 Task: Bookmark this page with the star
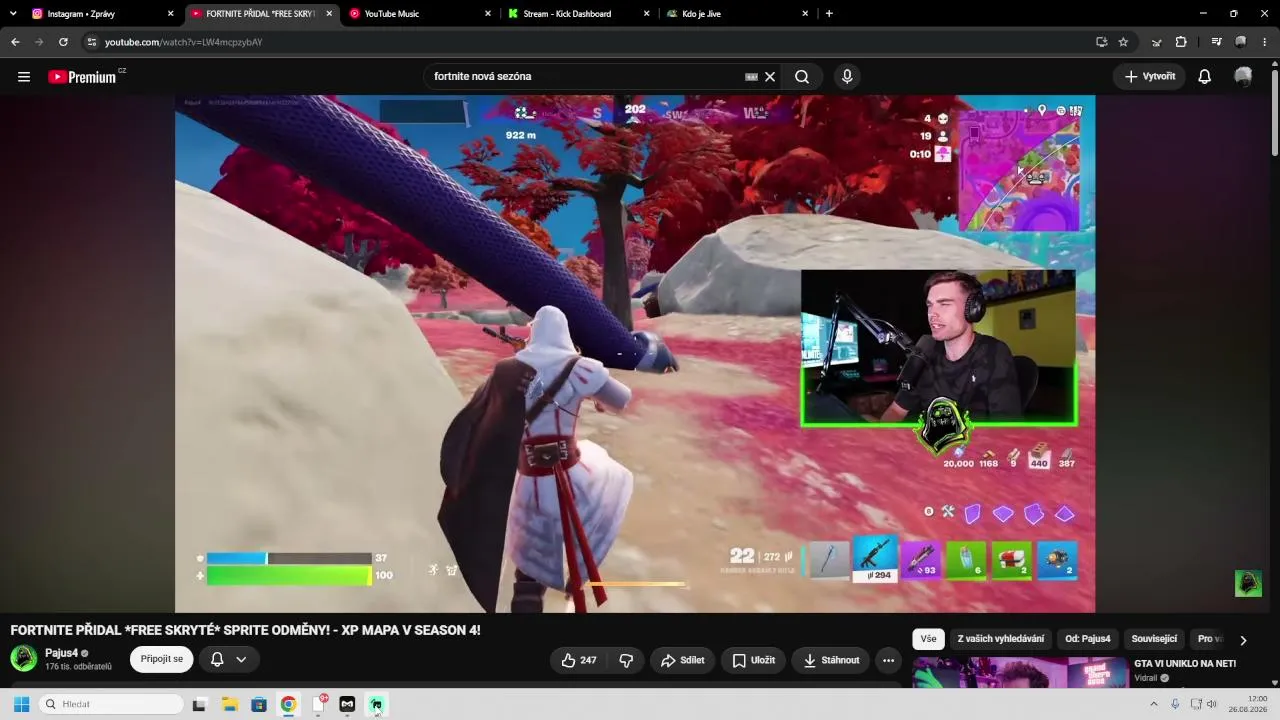(1123, 42)
